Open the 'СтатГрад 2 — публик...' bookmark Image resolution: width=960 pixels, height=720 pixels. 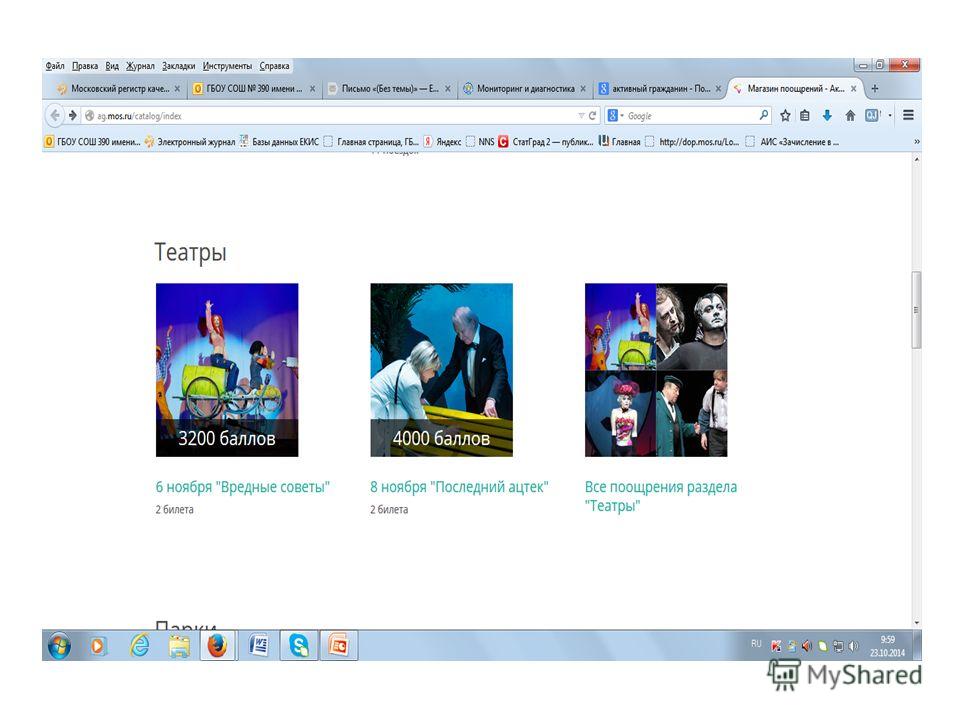pyautogui.click(x=546, y=141)
